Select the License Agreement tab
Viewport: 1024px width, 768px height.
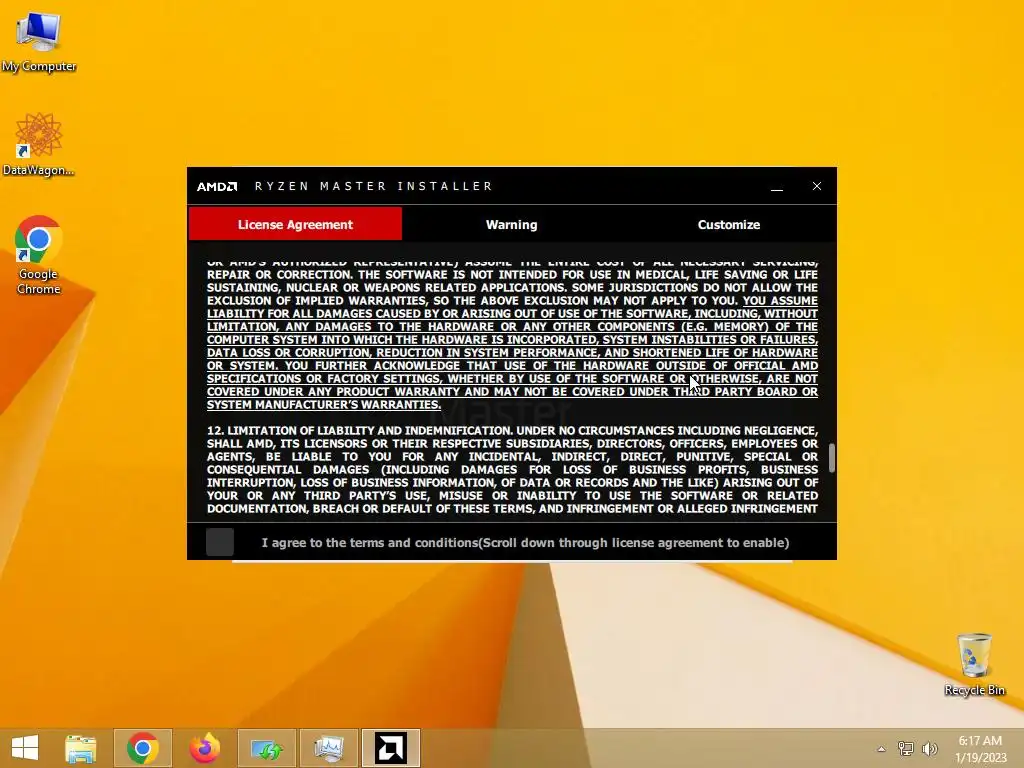(x=295, y=225)
